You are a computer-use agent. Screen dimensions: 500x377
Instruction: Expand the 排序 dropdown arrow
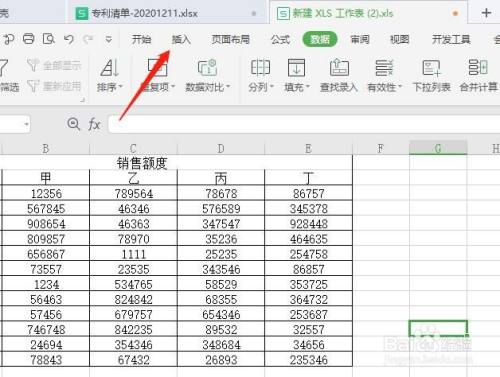(120, 87)
